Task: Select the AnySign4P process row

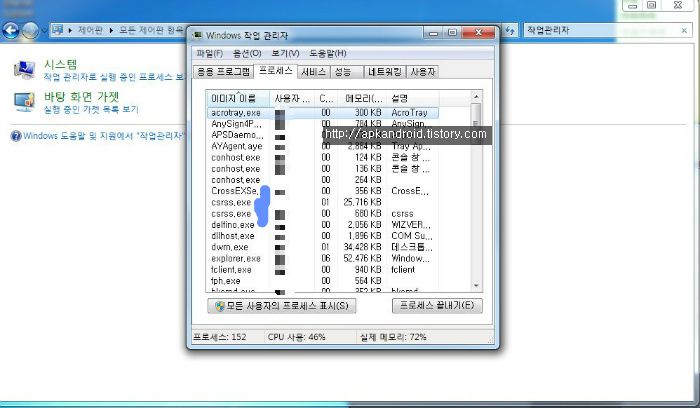Action: (x=322, y=124)
